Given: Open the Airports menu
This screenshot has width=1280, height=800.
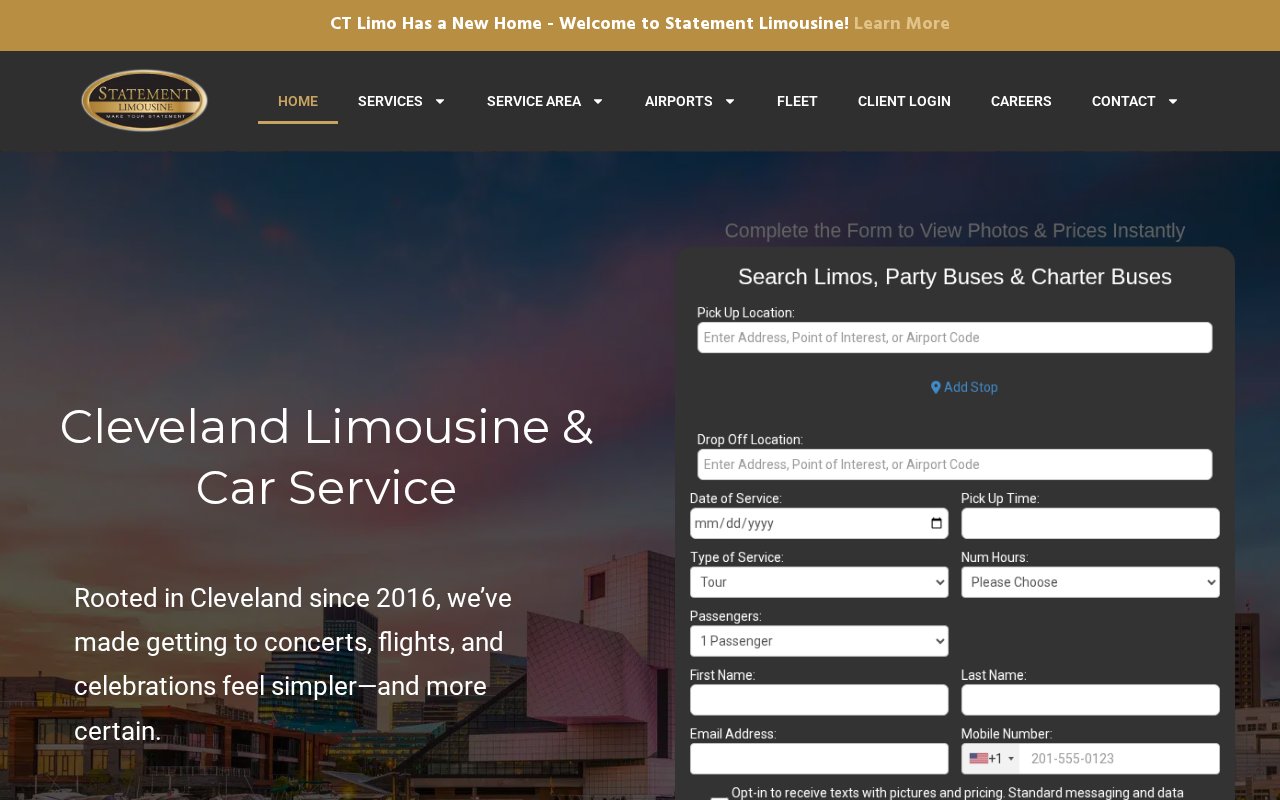Looking at the screenshot, I should [679, 101].
